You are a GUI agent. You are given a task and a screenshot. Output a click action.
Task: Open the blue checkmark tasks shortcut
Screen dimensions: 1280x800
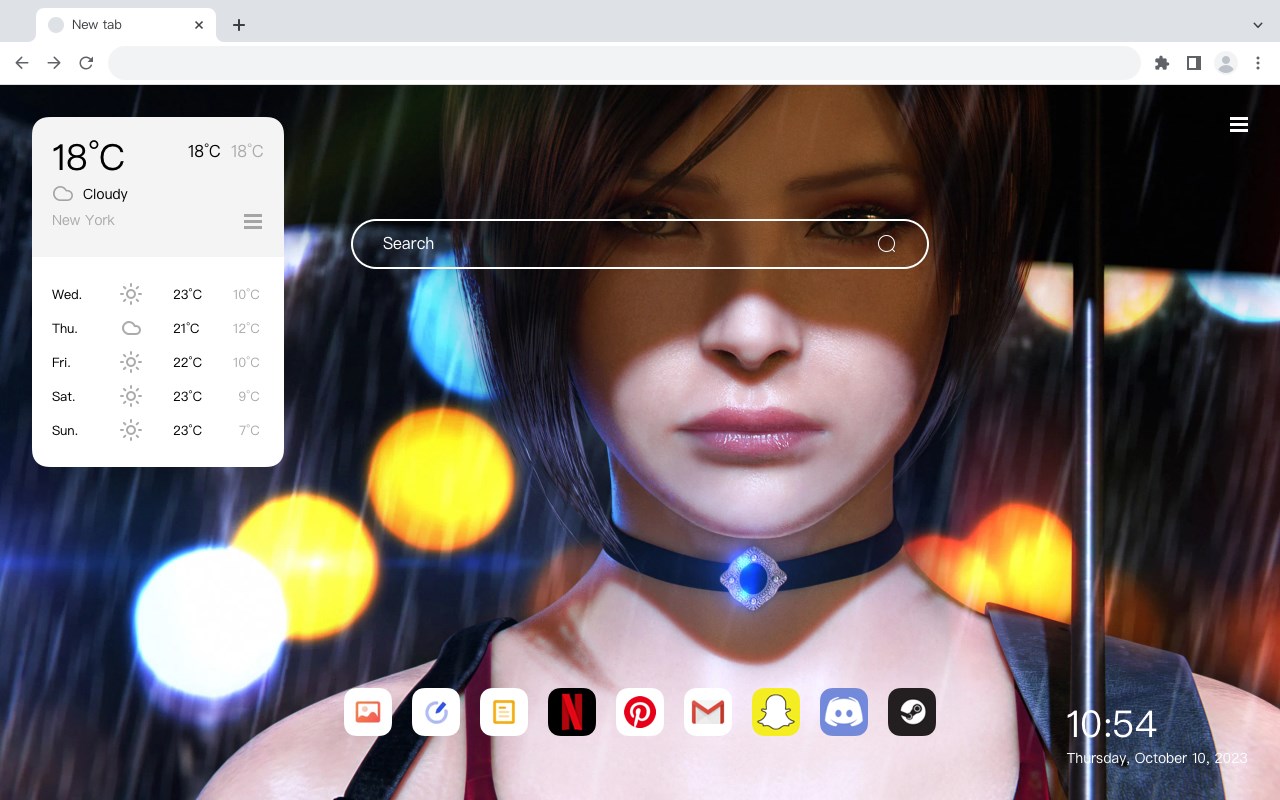click(436, 712)
